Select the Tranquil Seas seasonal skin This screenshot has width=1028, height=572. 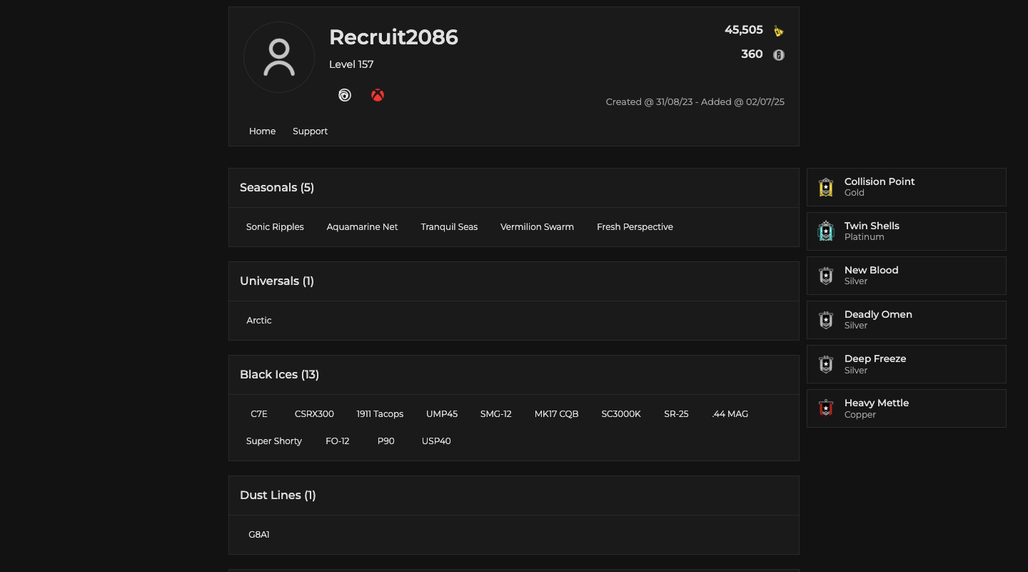point(449,227)
